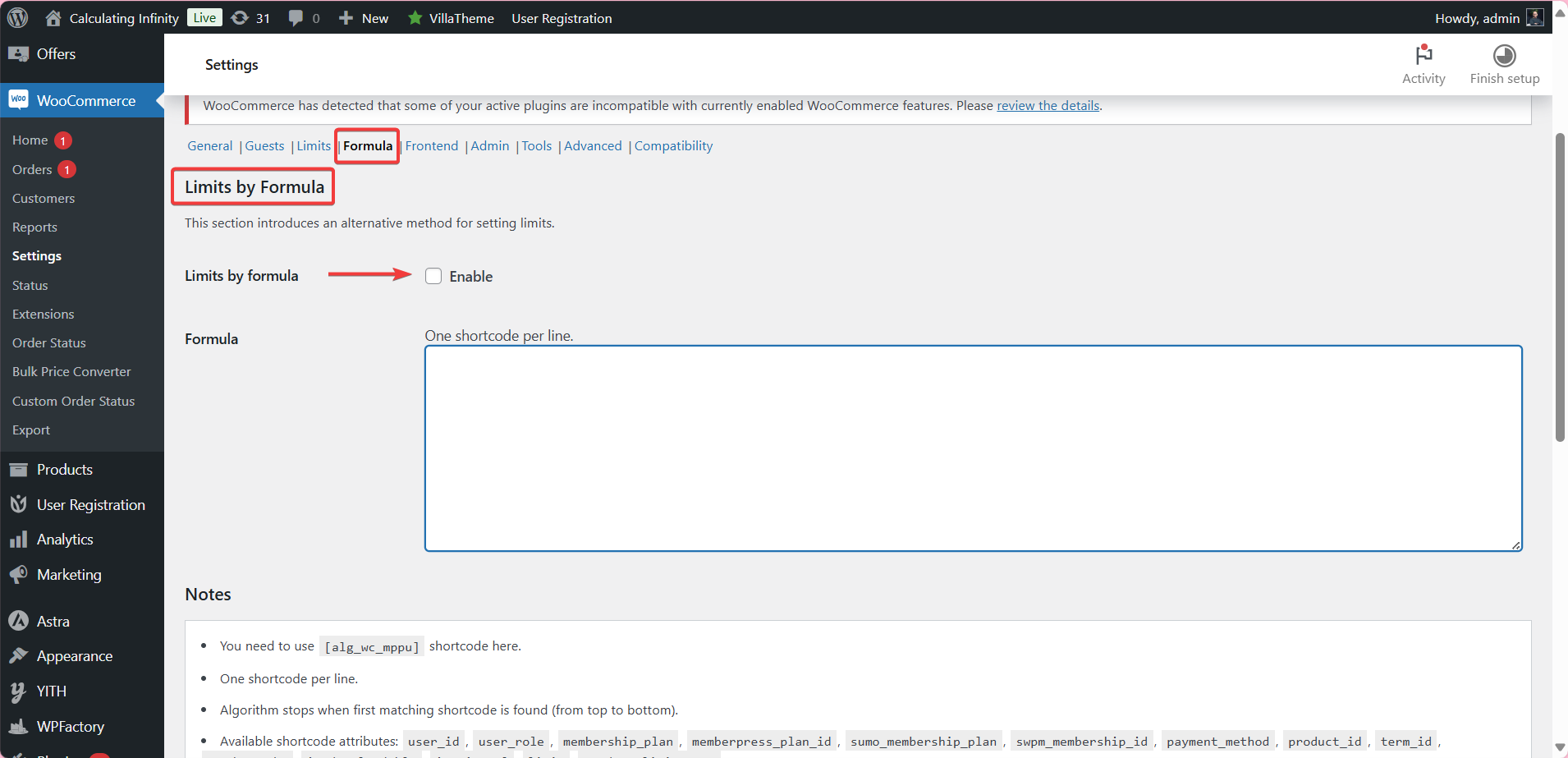Click the page vertical scrollbar thumb
Image resolution: width=1568 pixels, height=758 pixels.
click(x=1560, y=287)
